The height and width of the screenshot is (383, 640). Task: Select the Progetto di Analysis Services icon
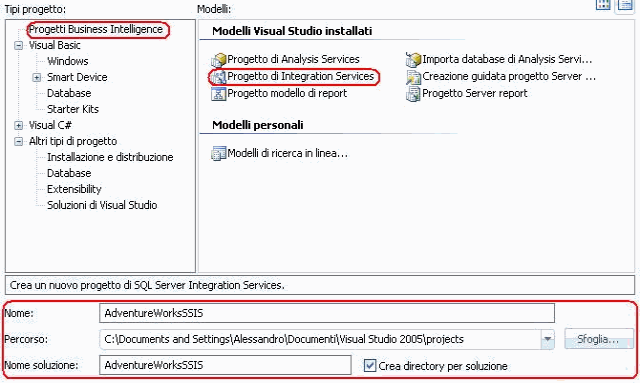tap(219, 60)
